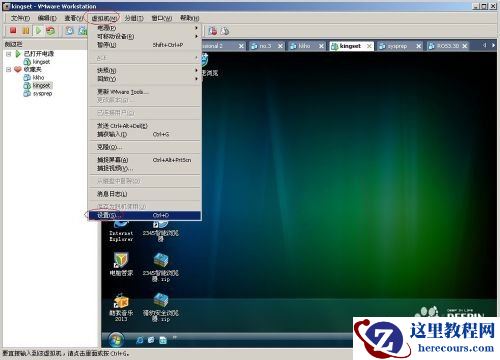Click the 电脑管家 desktop icon in guest

point(121,264)
